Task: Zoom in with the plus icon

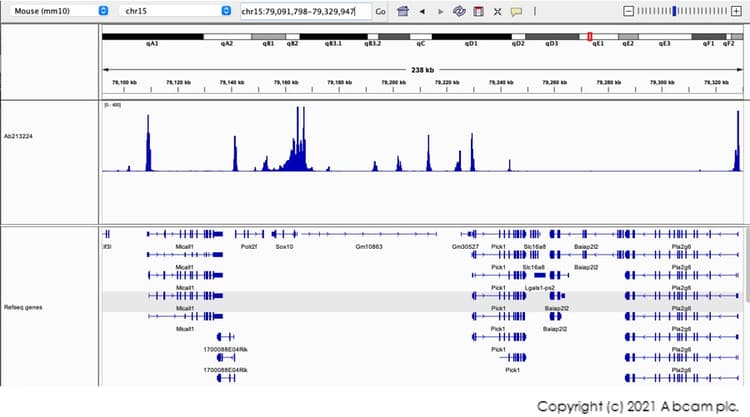Action: pos(737,10)
